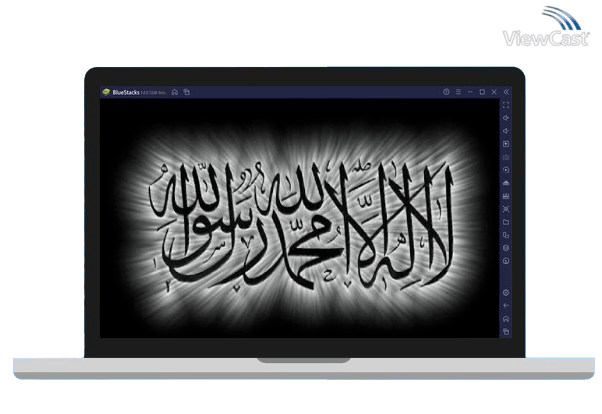Click the BlueStacks title text

pos(126,92)
